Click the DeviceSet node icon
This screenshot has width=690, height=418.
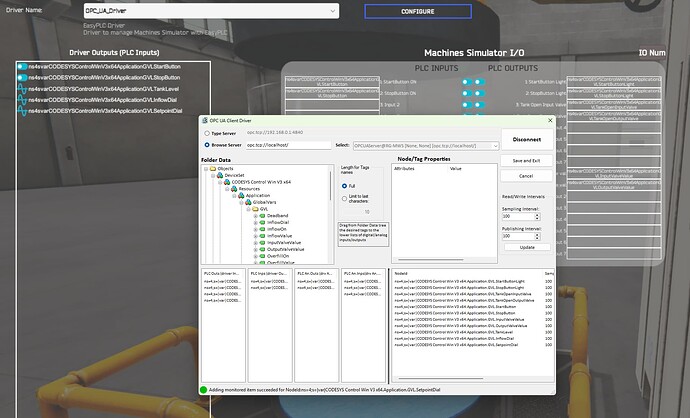pos(220,175)
